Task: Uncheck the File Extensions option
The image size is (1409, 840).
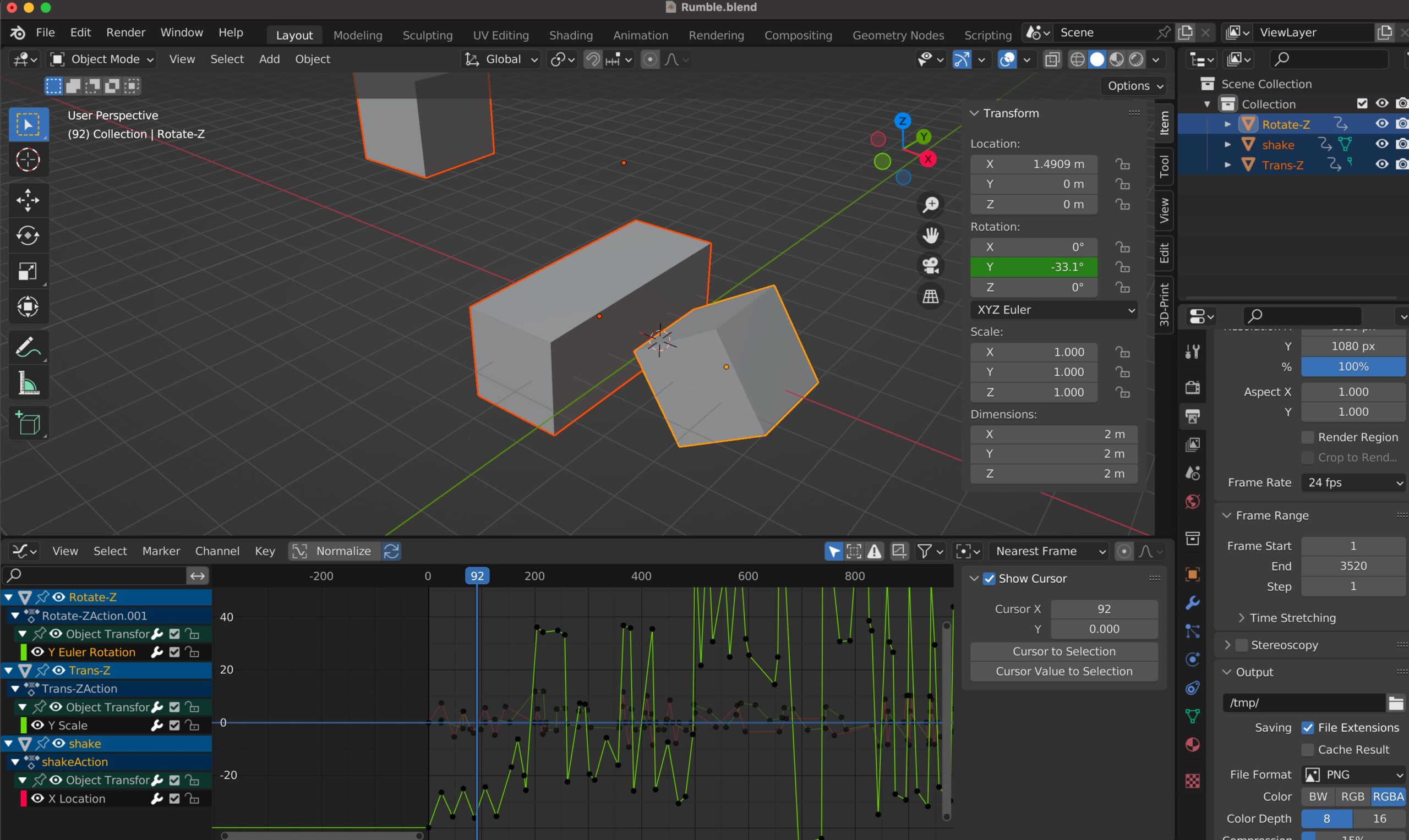Action: [x=1308, y=727]
